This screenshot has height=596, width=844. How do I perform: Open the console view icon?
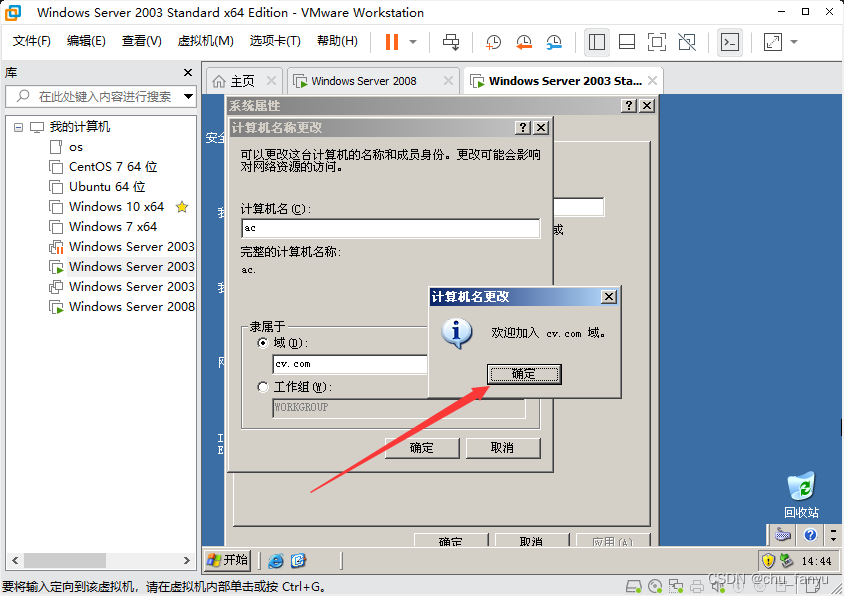(730, 41)
